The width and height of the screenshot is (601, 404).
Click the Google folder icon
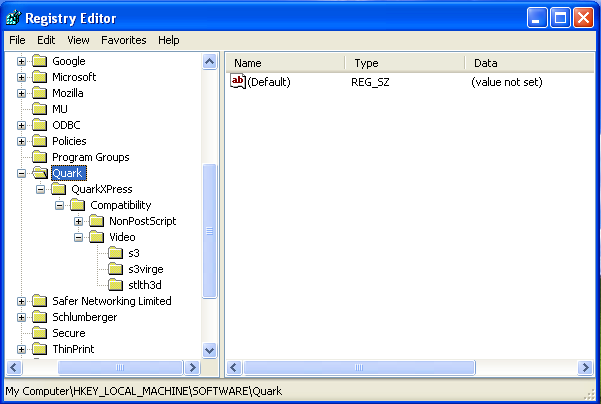tap(39, 61)
